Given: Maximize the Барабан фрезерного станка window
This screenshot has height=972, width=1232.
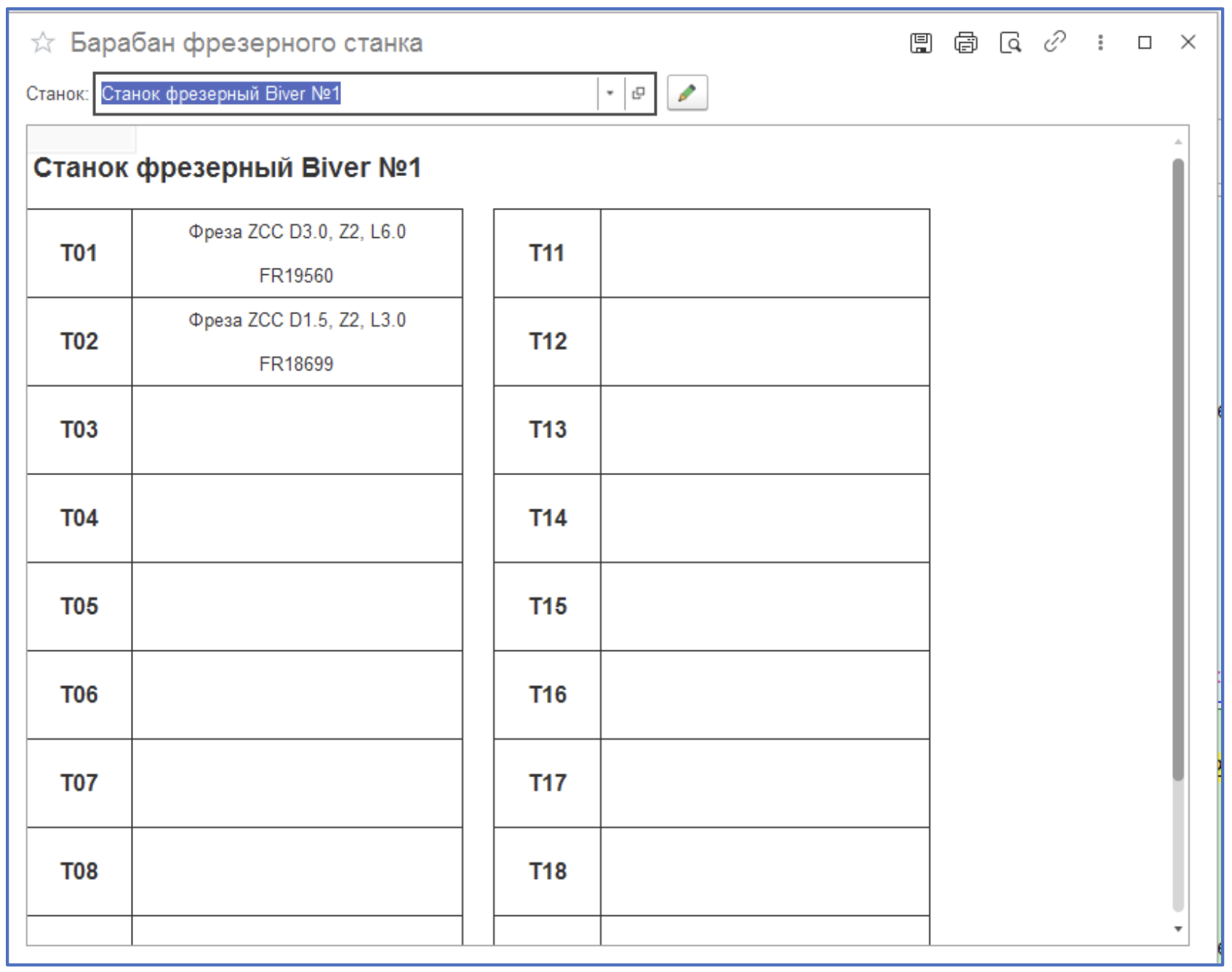Looking at the screenshot, I should [x=1144, y=43].
